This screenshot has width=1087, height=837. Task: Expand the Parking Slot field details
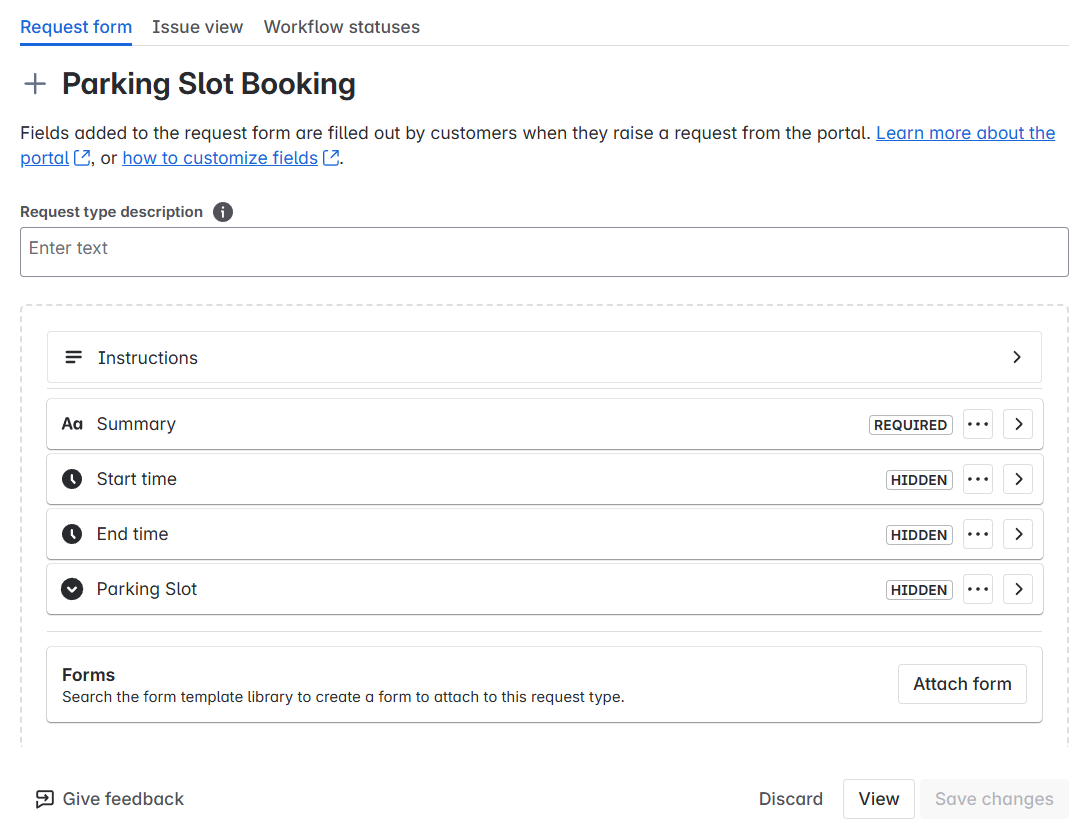[x=1018, y=589]
